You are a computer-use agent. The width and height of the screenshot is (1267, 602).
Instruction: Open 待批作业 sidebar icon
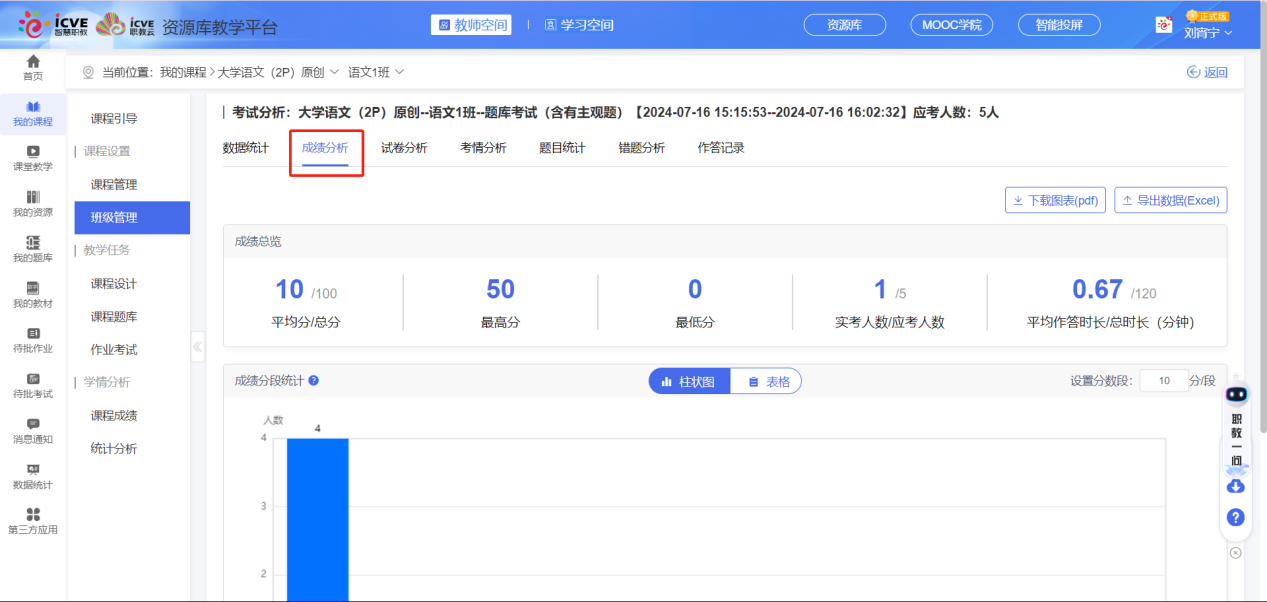[x=33, y=340]
